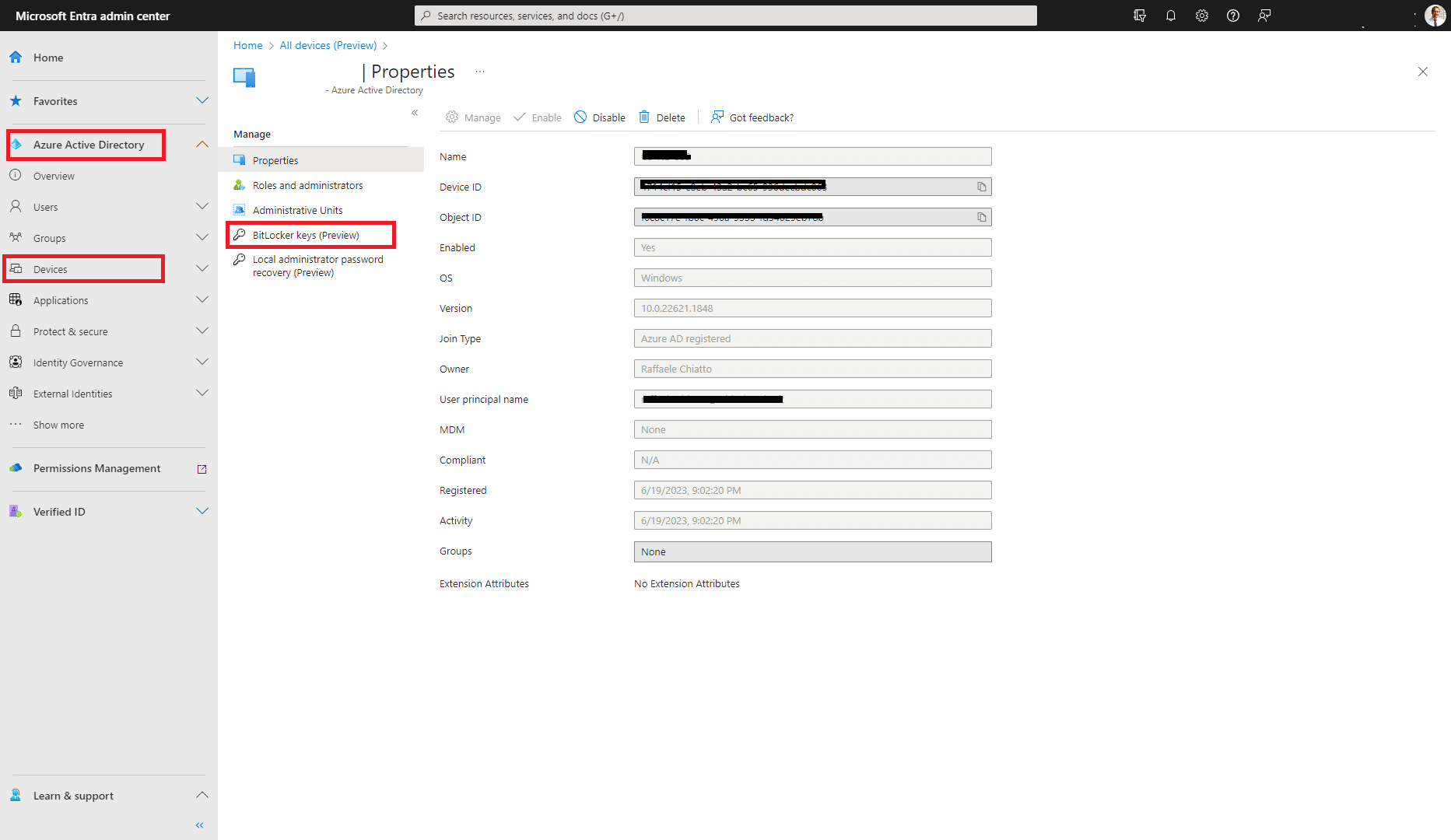Open the feedback icon in top bar
The height and width of the screenshot is (840, 1451).
point(1264,16)
